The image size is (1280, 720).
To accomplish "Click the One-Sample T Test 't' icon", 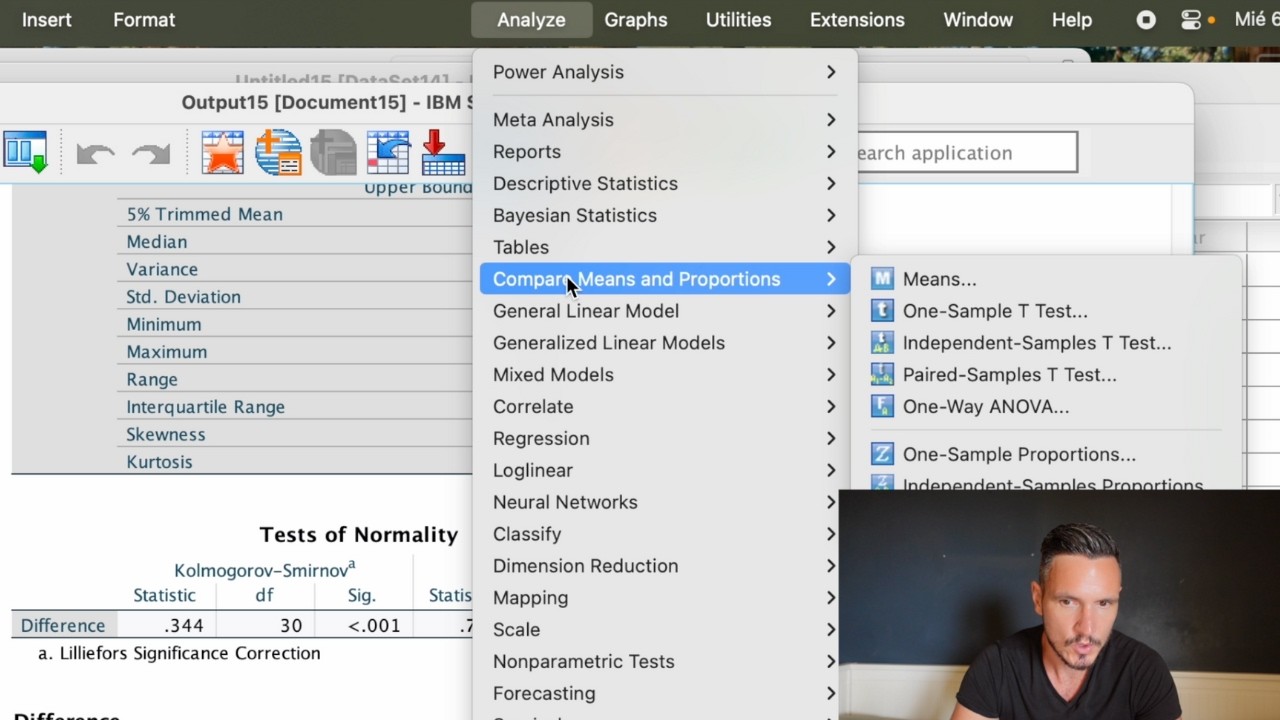I will pyautogui.click(x=882, y=311).
